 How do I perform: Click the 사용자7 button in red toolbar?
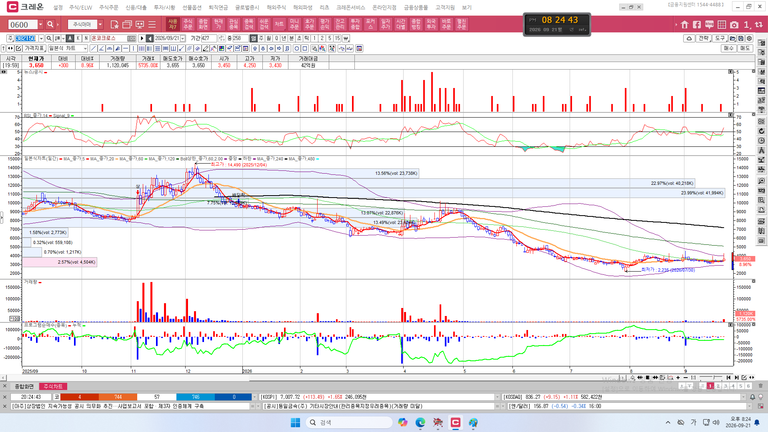coord(172,24)
